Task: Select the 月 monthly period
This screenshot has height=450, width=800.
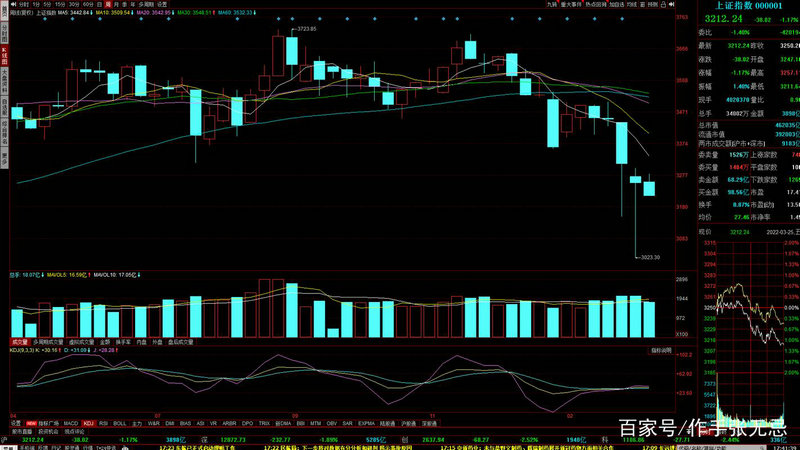Action: [125, 4]
